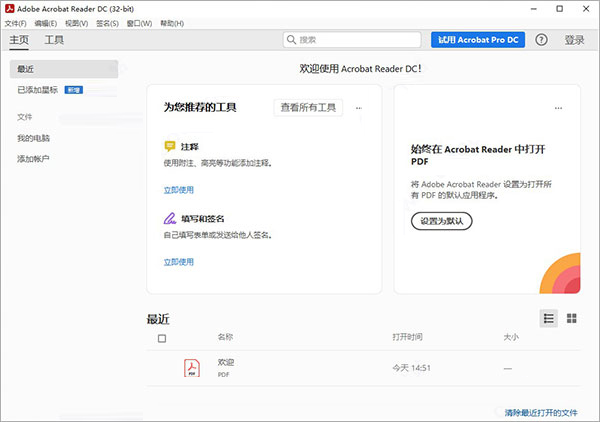Click into the 搜索 search field
The image size is (600, 422).
pos(352,40)
